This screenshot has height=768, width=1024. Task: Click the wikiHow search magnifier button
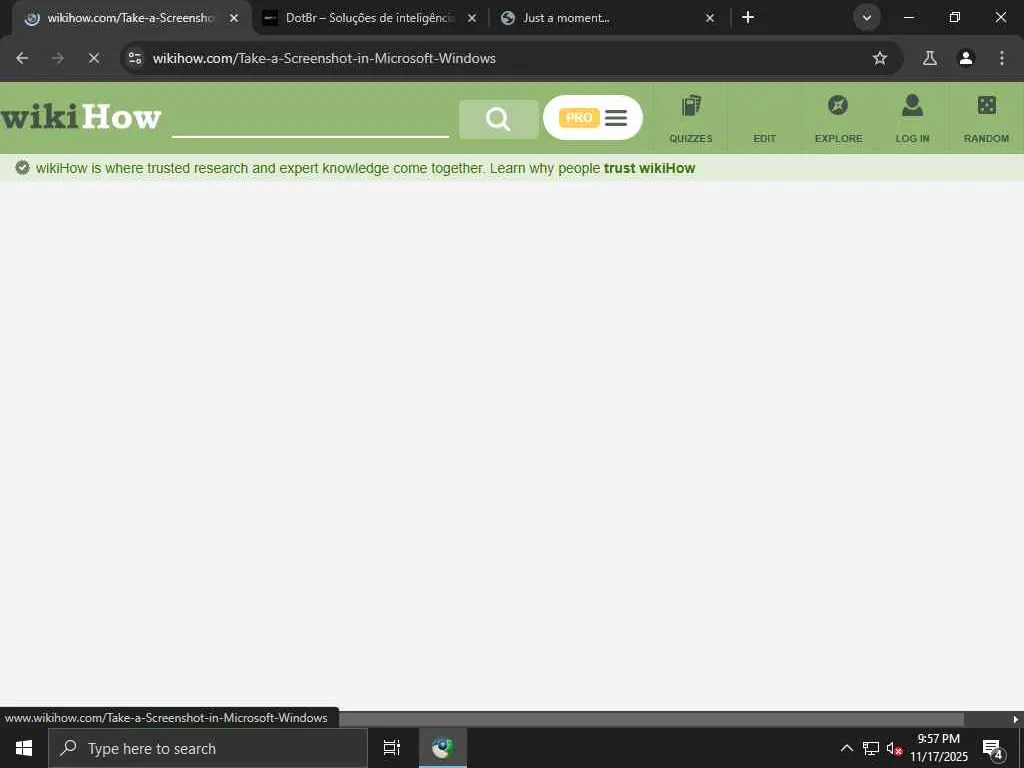pos(498,119)
